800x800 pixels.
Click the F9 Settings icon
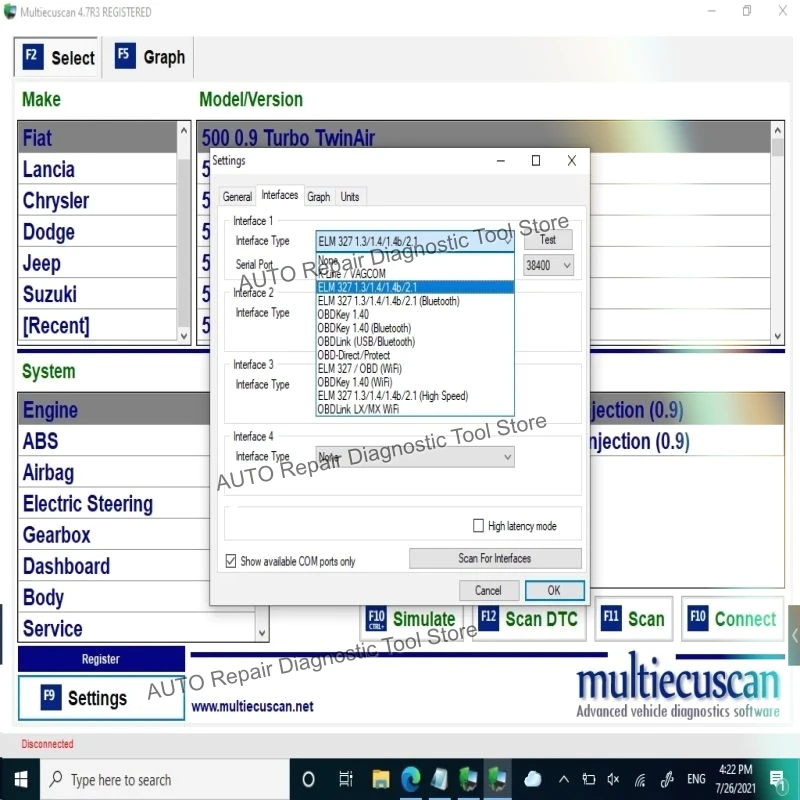pyautogui.click(x=51, y=697)
